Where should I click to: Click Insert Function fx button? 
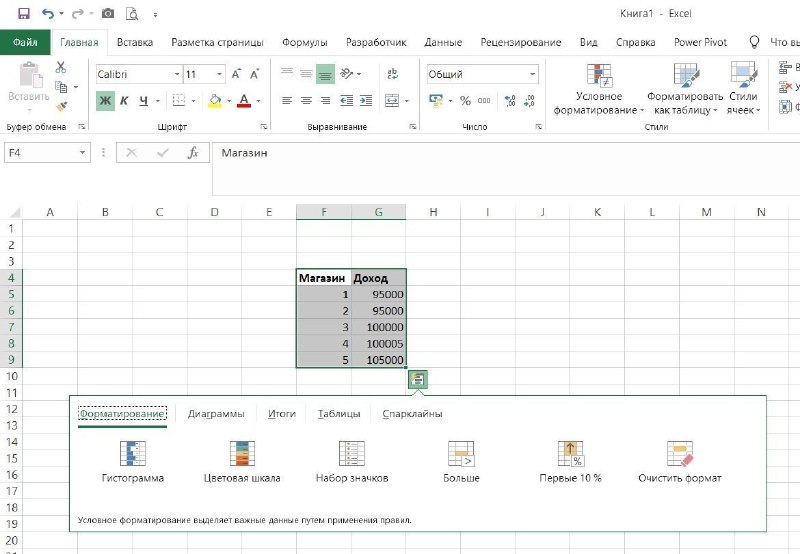point(193,153)
